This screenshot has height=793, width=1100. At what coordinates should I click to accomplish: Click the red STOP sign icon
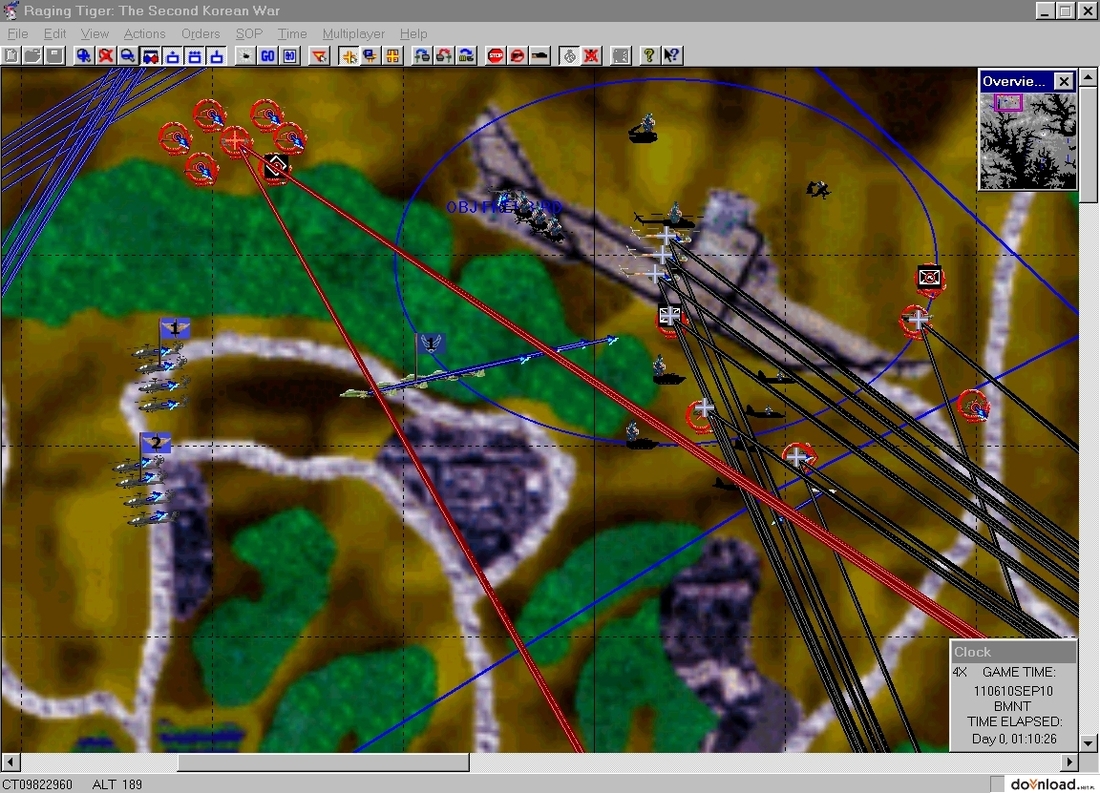[x=495, y=55]
